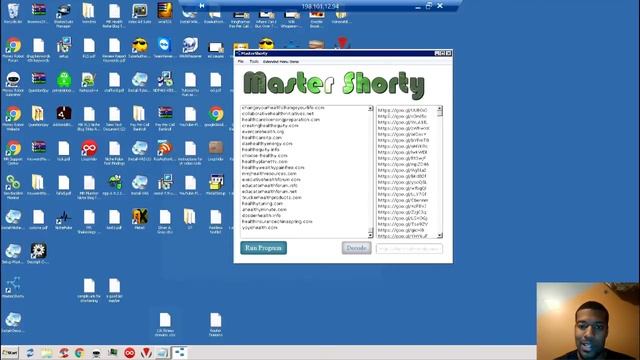Click the short URL list scrollbar thumb
640x360 pixels.
click(x=440, y=114)
